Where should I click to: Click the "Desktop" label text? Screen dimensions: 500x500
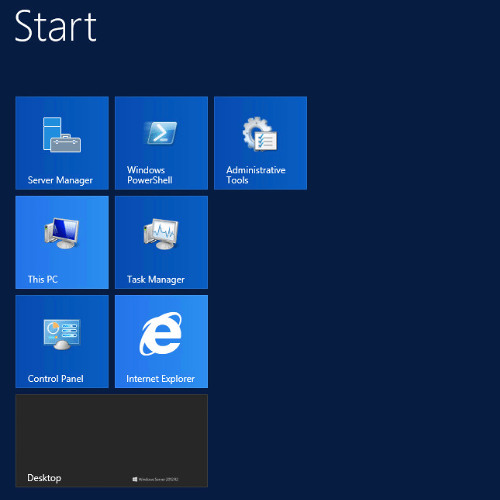[44, 478]
